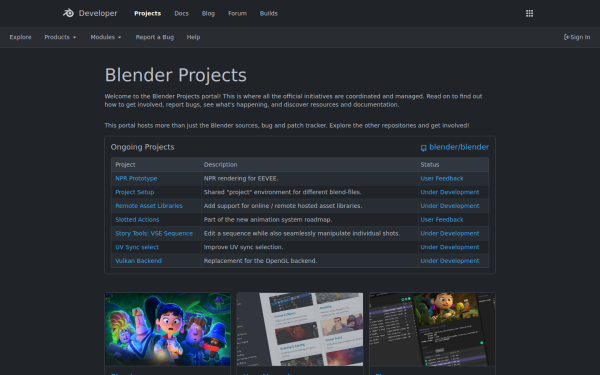Click the Blender Projects page heading

point(176,75)
